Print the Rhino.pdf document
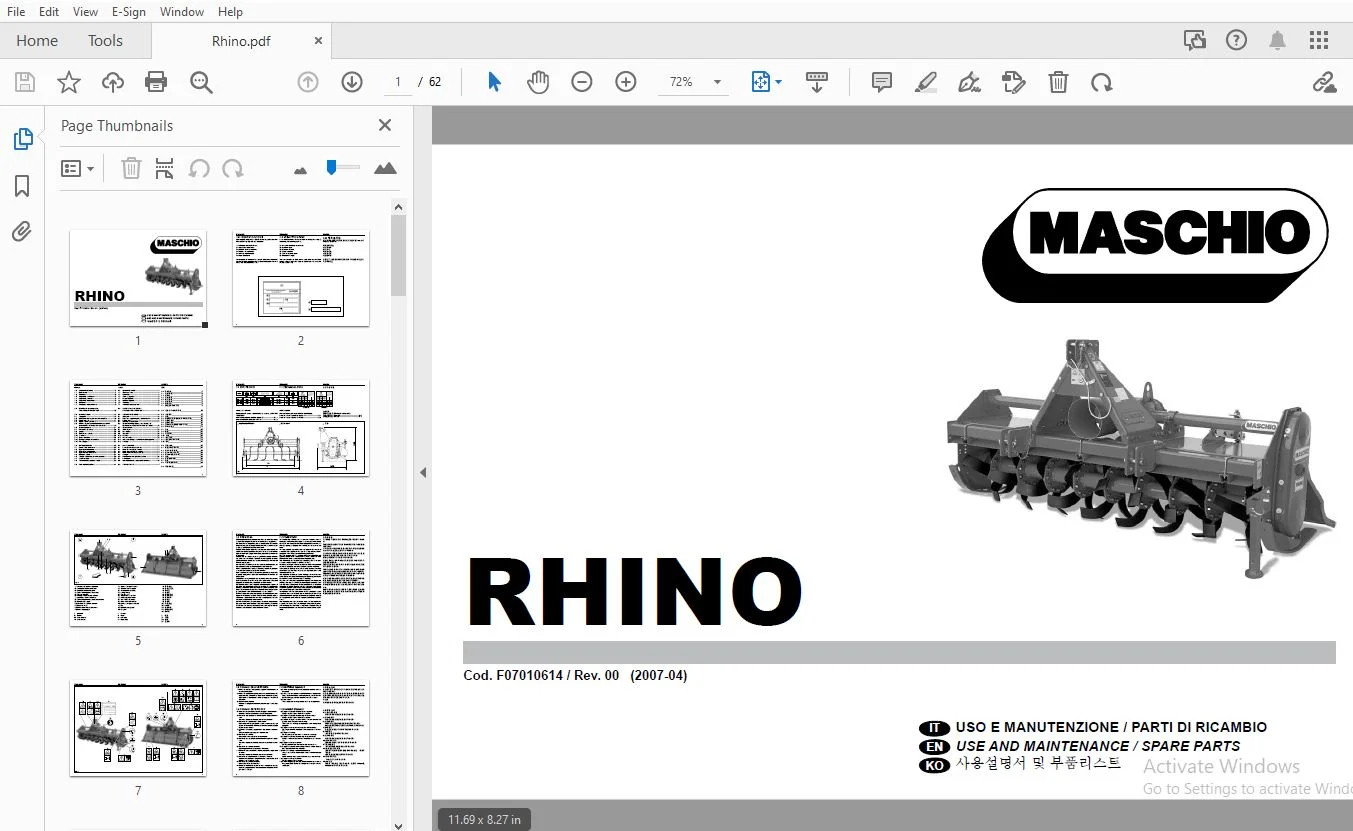Viewport: 1353px width, 831px height. pyautogui.click(x=156, y=82)
